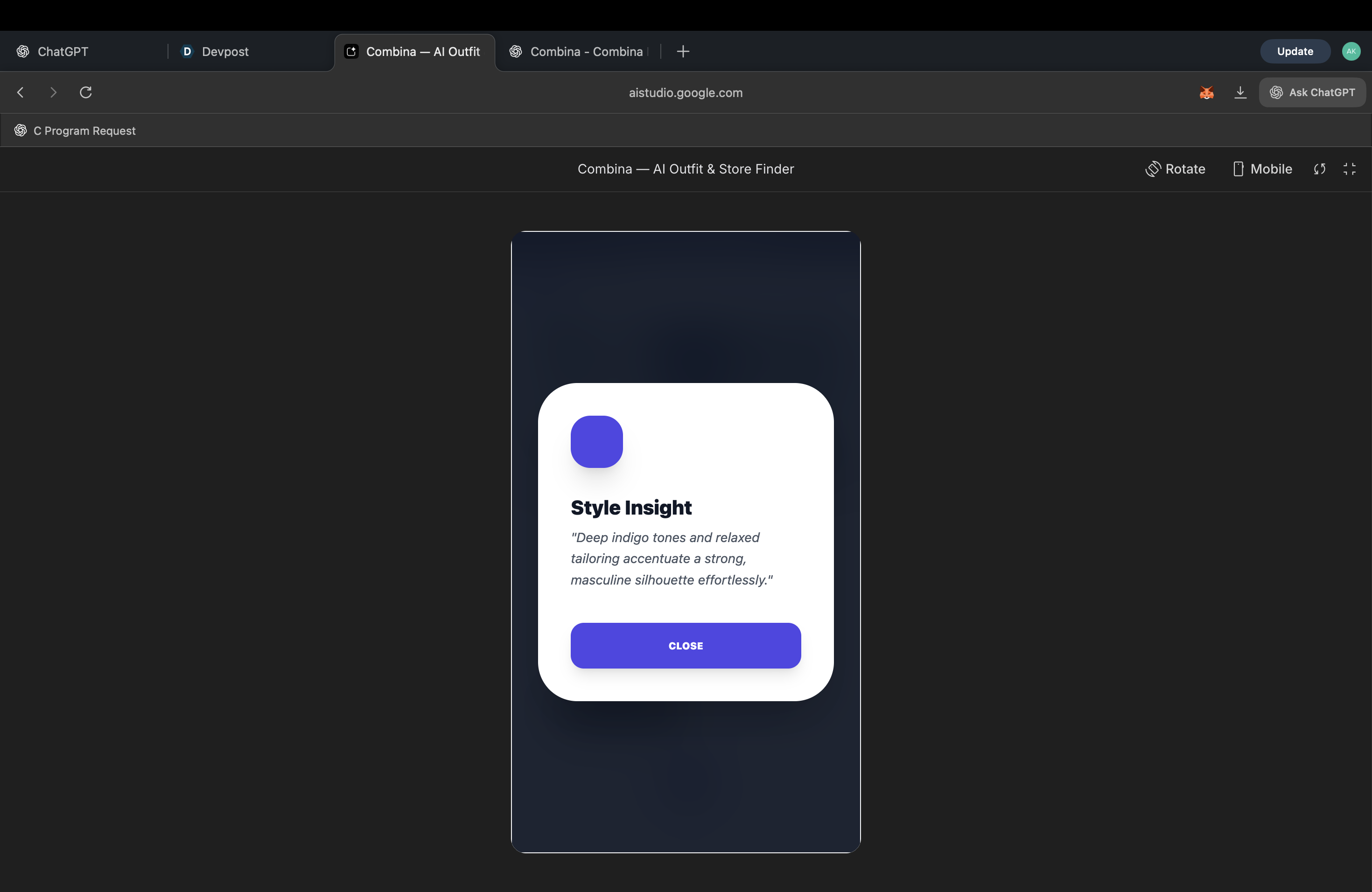
Task: Toggle the Mobile device view
Action: (1262, 169)
